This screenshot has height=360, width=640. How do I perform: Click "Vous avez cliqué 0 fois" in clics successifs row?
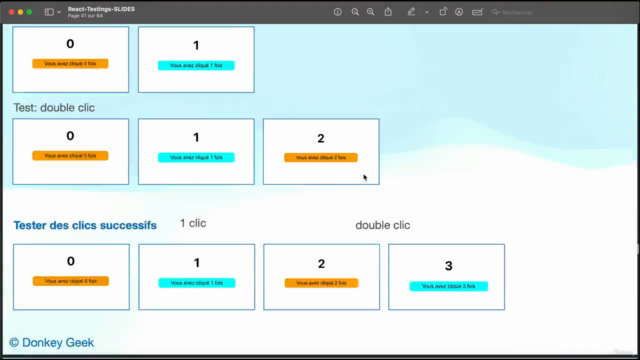(x=71, y=281)
